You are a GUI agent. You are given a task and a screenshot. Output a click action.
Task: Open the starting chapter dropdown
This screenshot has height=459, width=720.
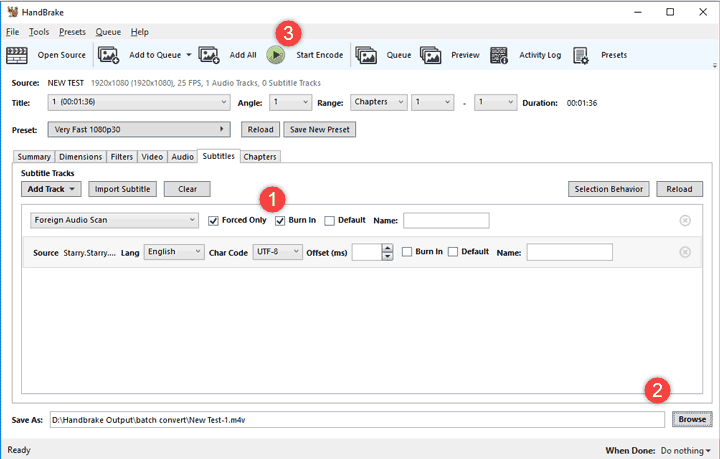pyautogui.click(x=433, y=102)
